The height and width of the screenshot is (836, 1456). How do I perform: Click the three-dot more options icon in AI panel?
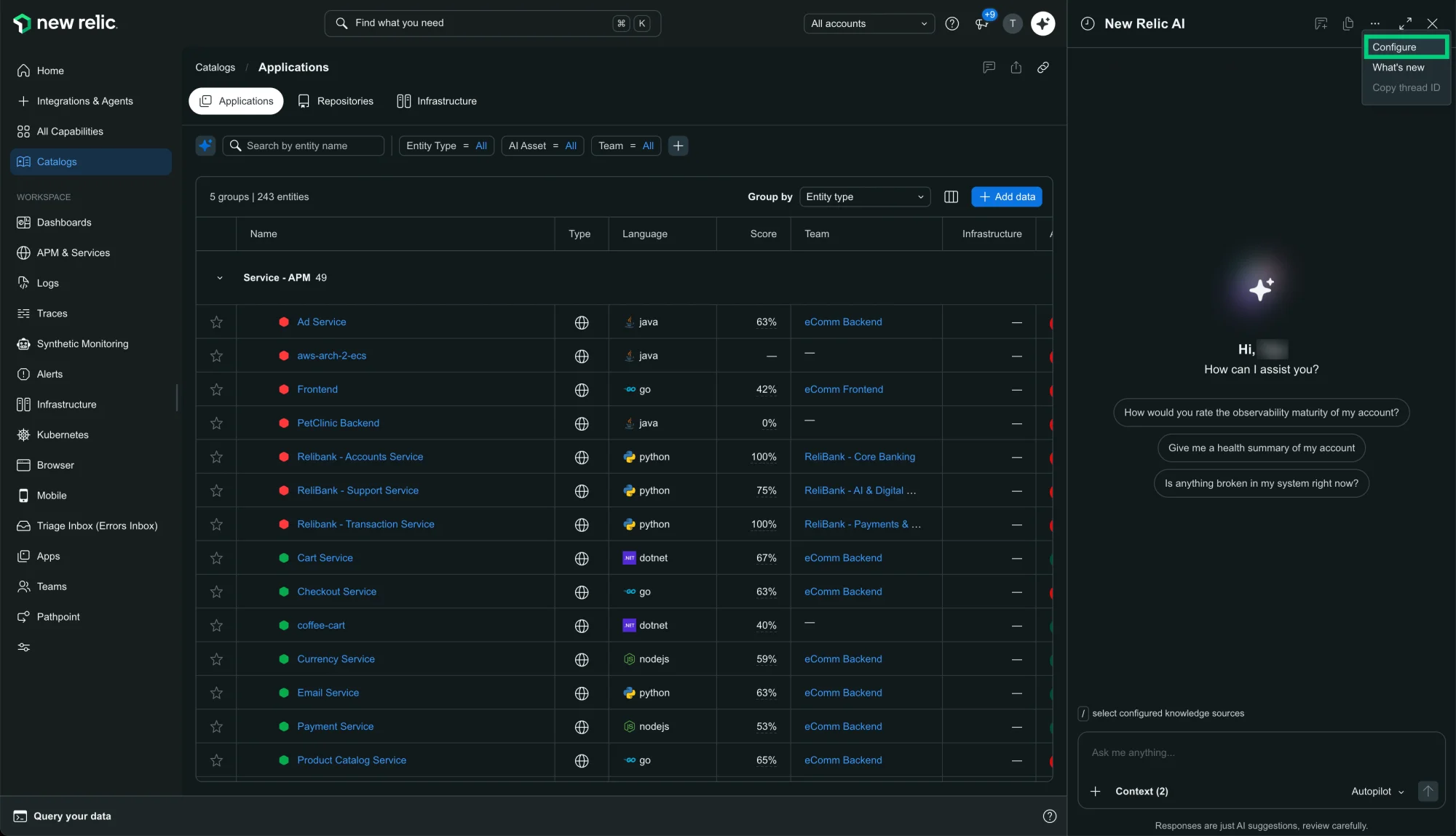[x=1374, y=23]
